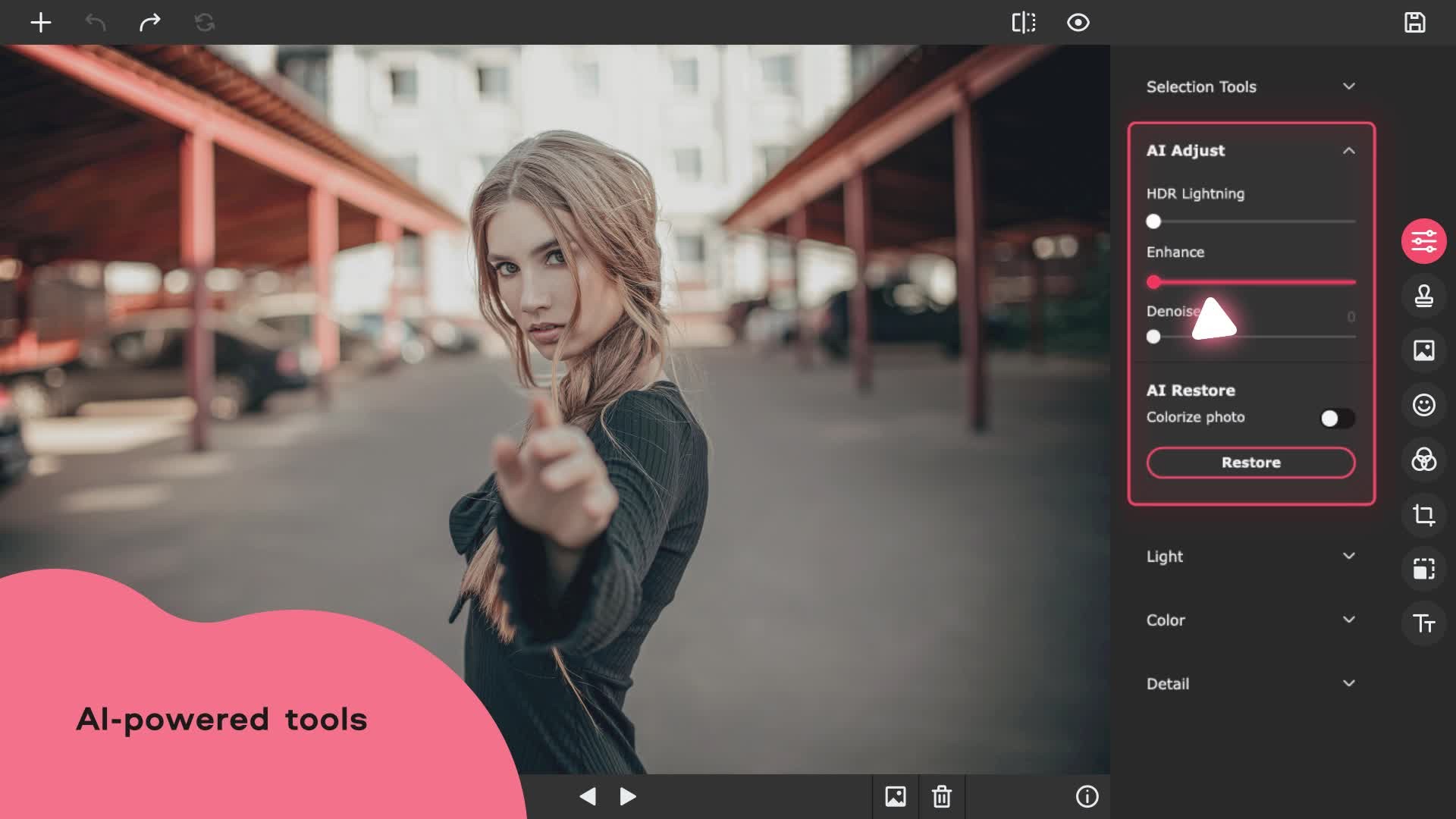Go to next photo with right arrow
This screenshot has height=819, width=1456.
pyautogui.click(x=628, y=796)
